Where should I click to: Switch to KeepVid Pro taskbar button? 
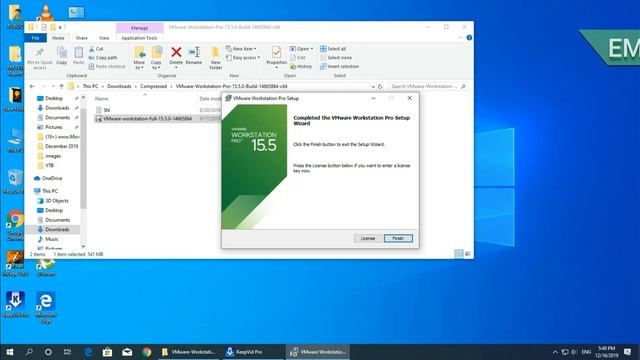pyautogui.click(x=253, y=352)
